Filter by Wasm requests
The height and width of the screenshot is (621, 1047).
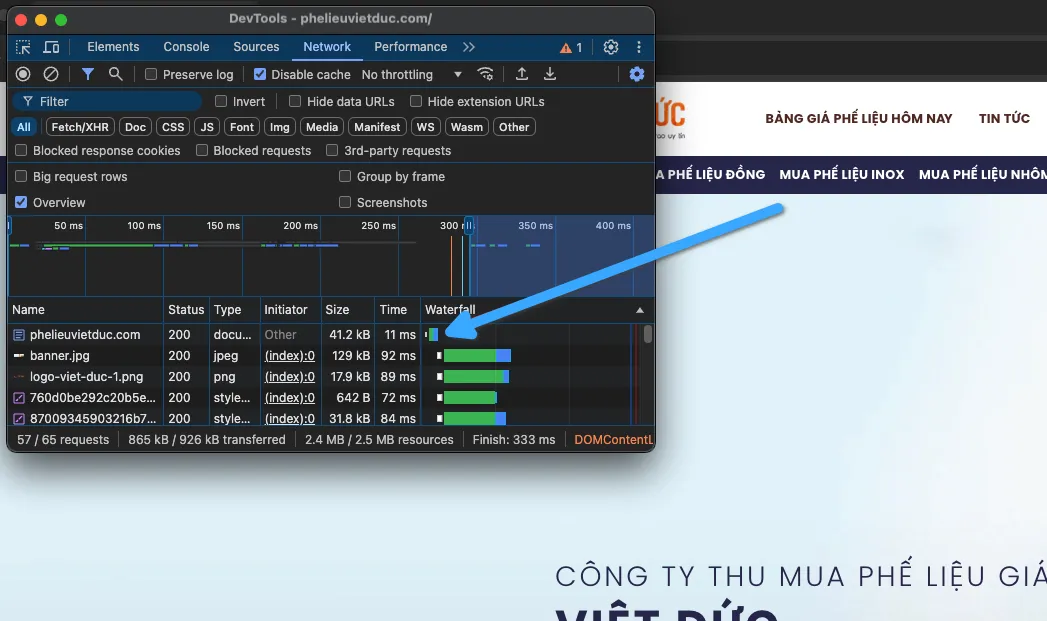[x=466, y=127]
